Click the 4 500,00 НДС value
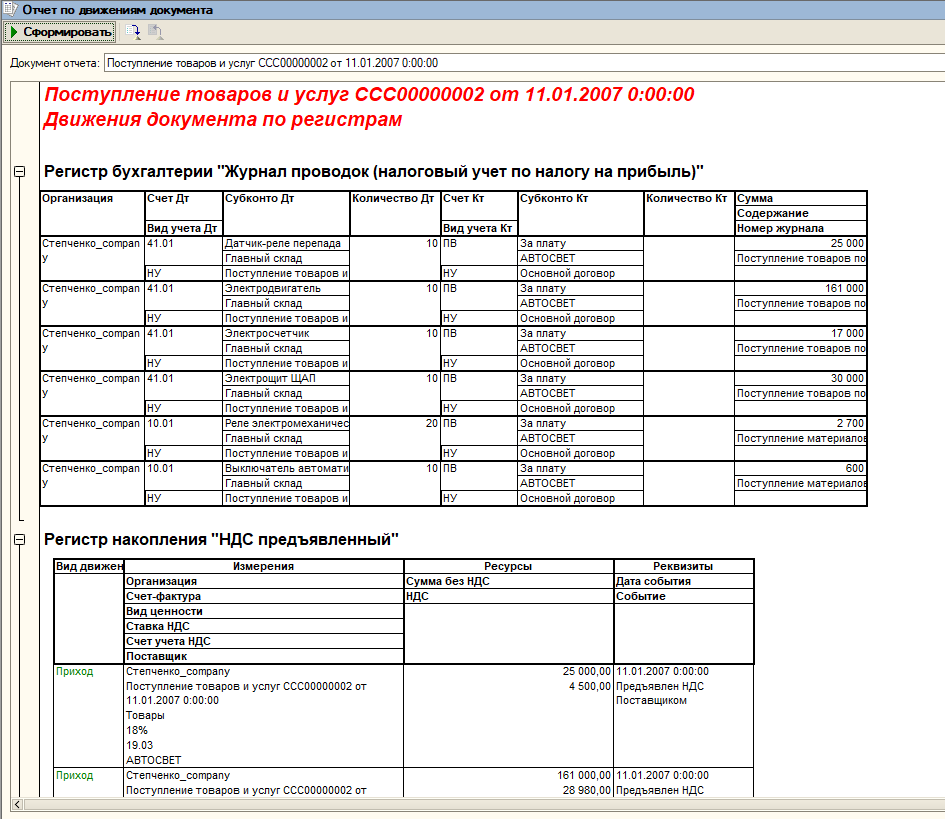The width and height of the screenshot is (945, 819). tap(589, 686)
